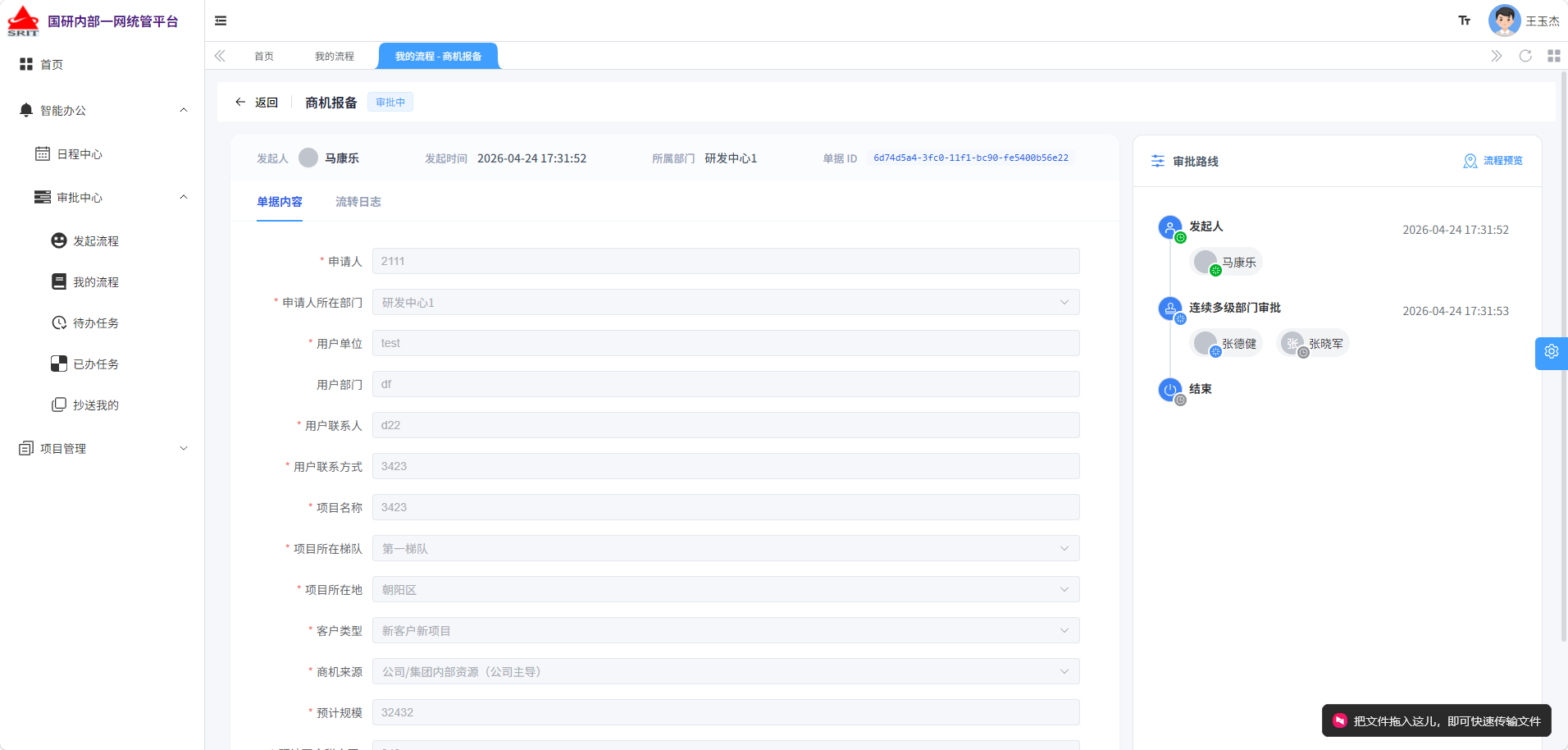The width and height of the screenshot is (1568, 750).
Task: Switch to the 我的流程 page tab
Action: point(335,56)
